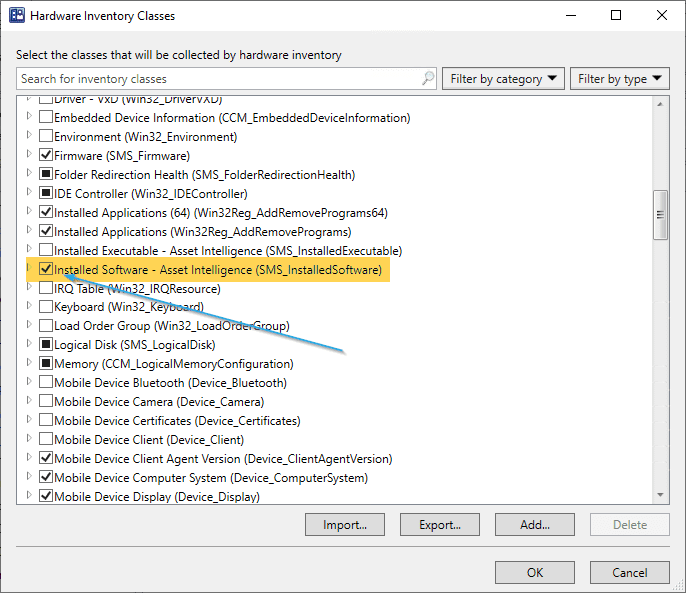Enable the Keyboard (Win32_Keyboard) checkbox
The width and height of the screenshot is (686, 593).
click(x=46, y=307)
